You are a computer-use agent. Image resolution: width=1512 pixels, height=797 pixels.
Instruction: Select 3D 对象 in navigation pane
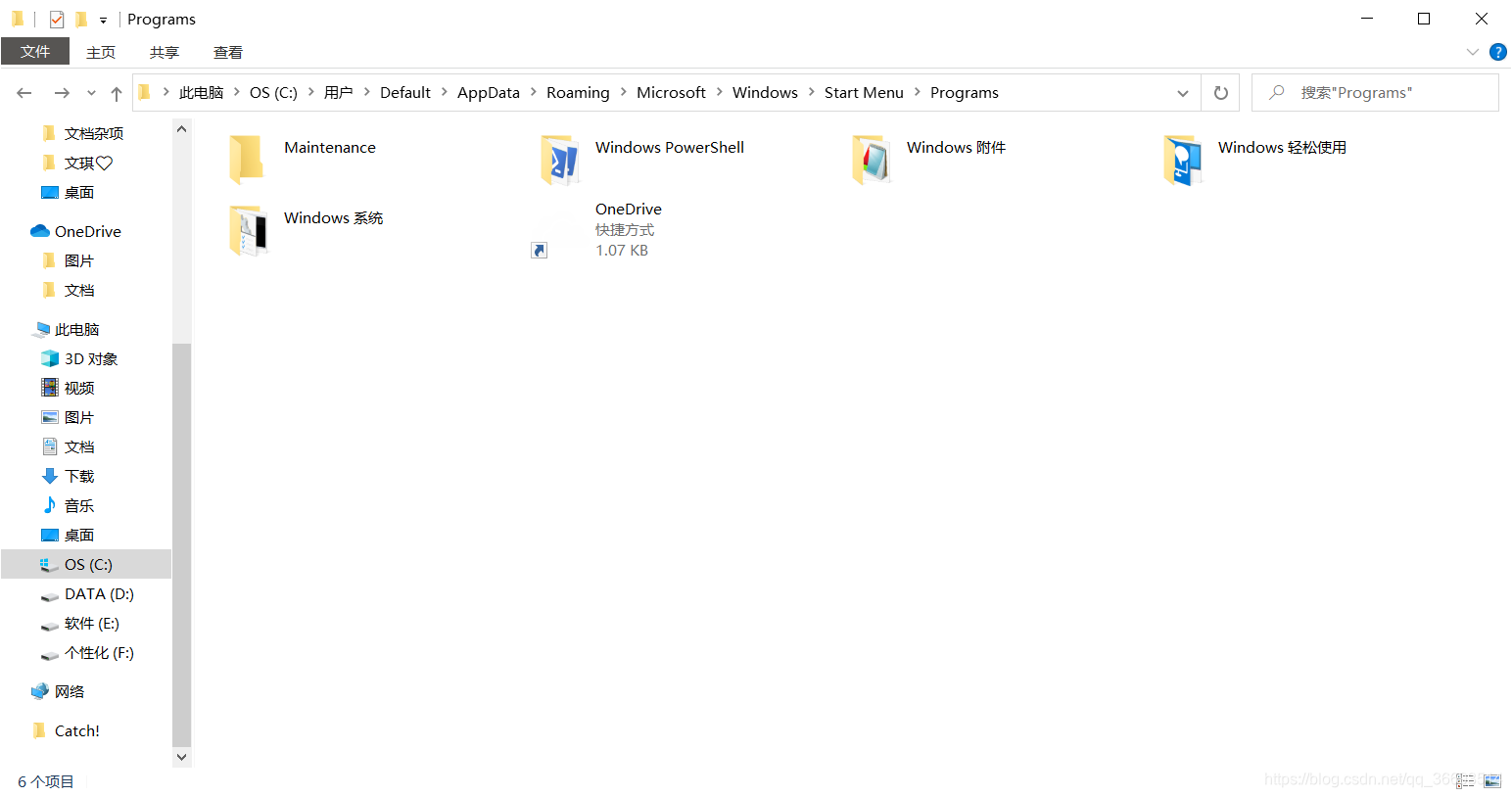(x=90, y=359)
